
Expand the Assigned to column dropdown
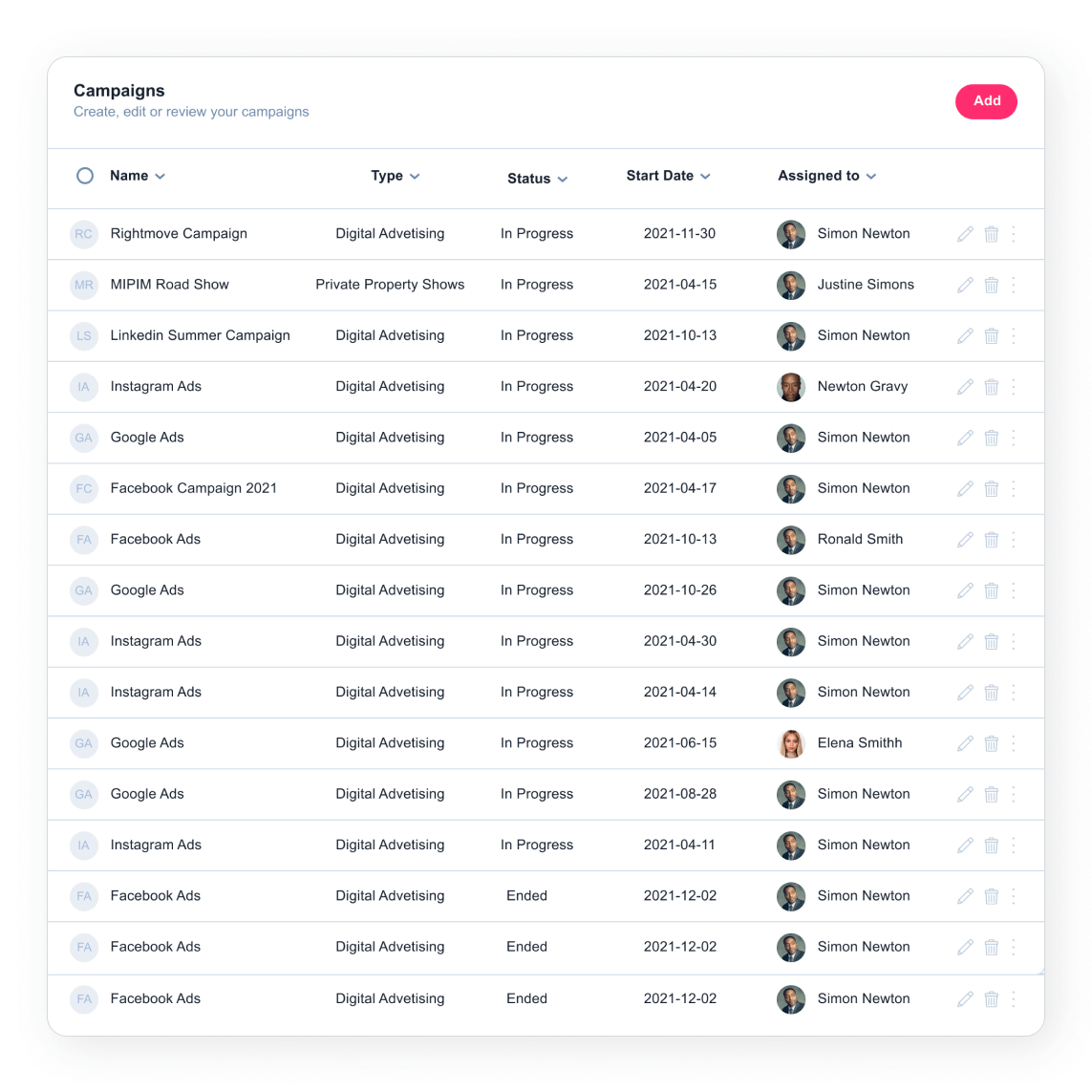[x=871, y=176]
